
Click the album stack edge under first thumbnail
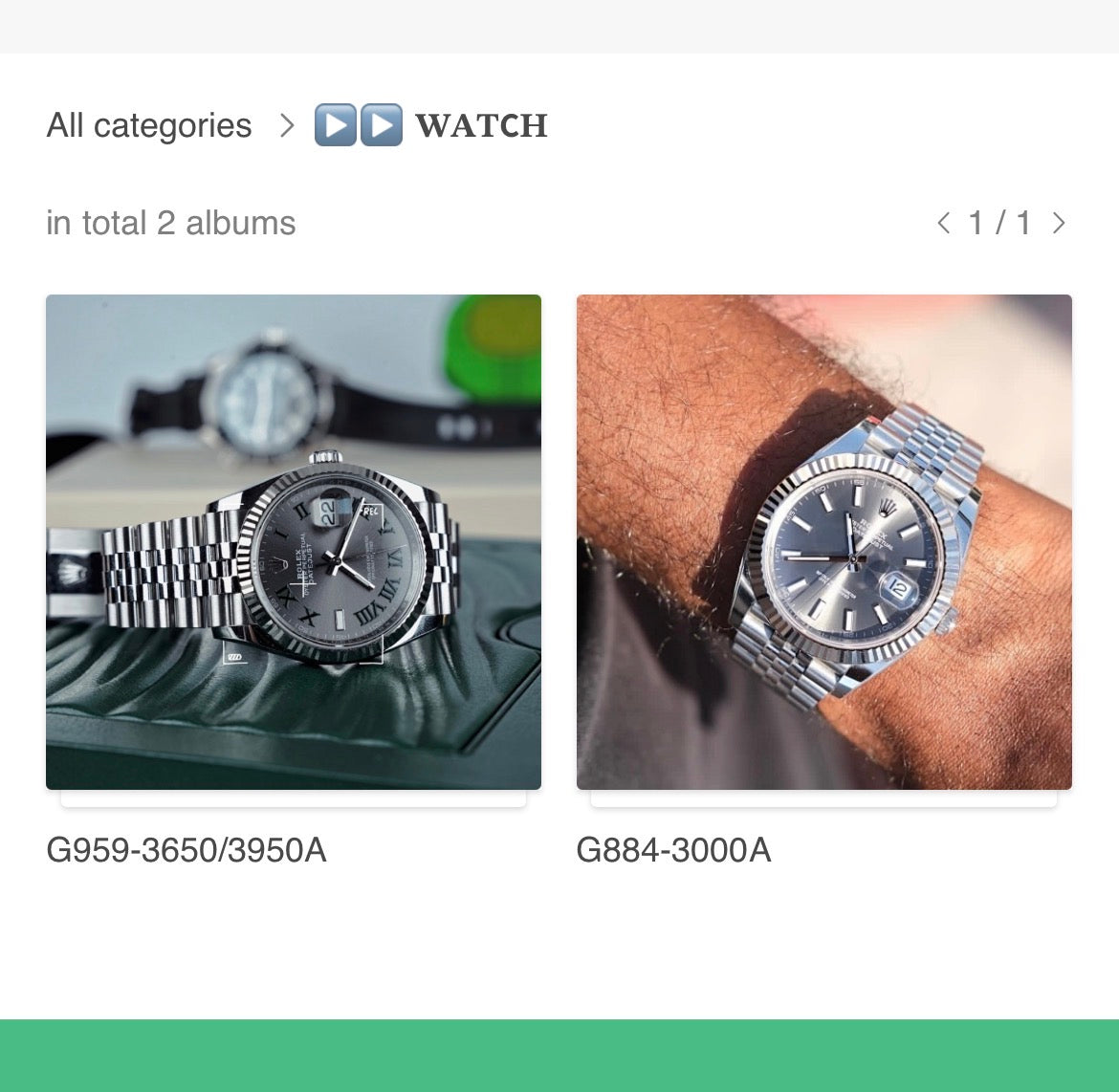coord(294,798)
